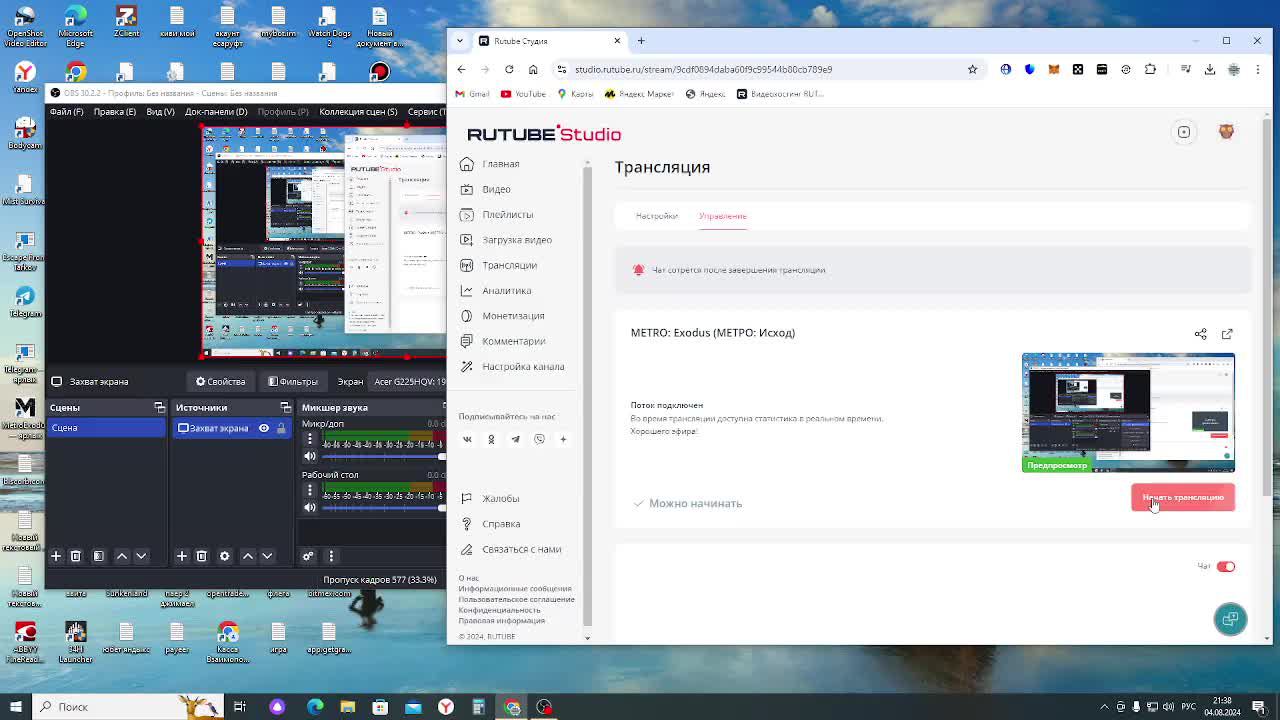1280x720 pixels.
Task: Open browser downloads icon
Action: pos(1209,69)
